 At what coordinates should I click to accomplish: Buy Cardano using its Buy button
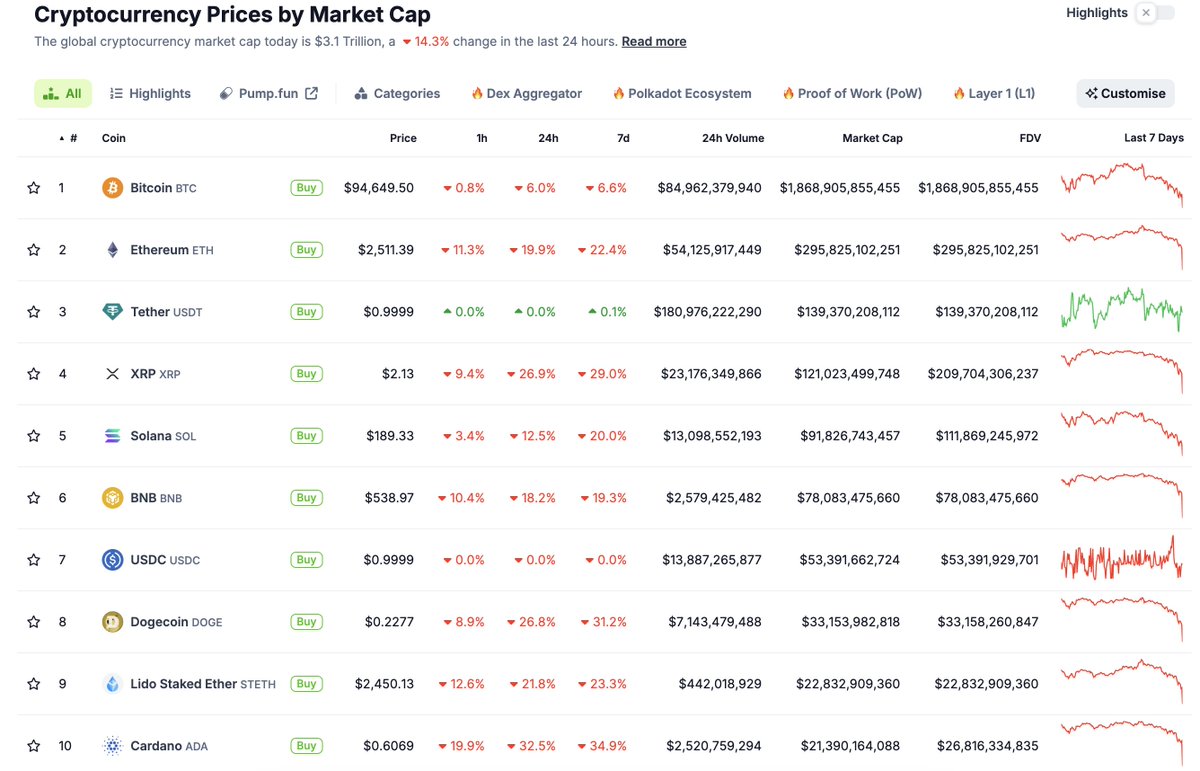pyautogui.click(x=307, y=745)
